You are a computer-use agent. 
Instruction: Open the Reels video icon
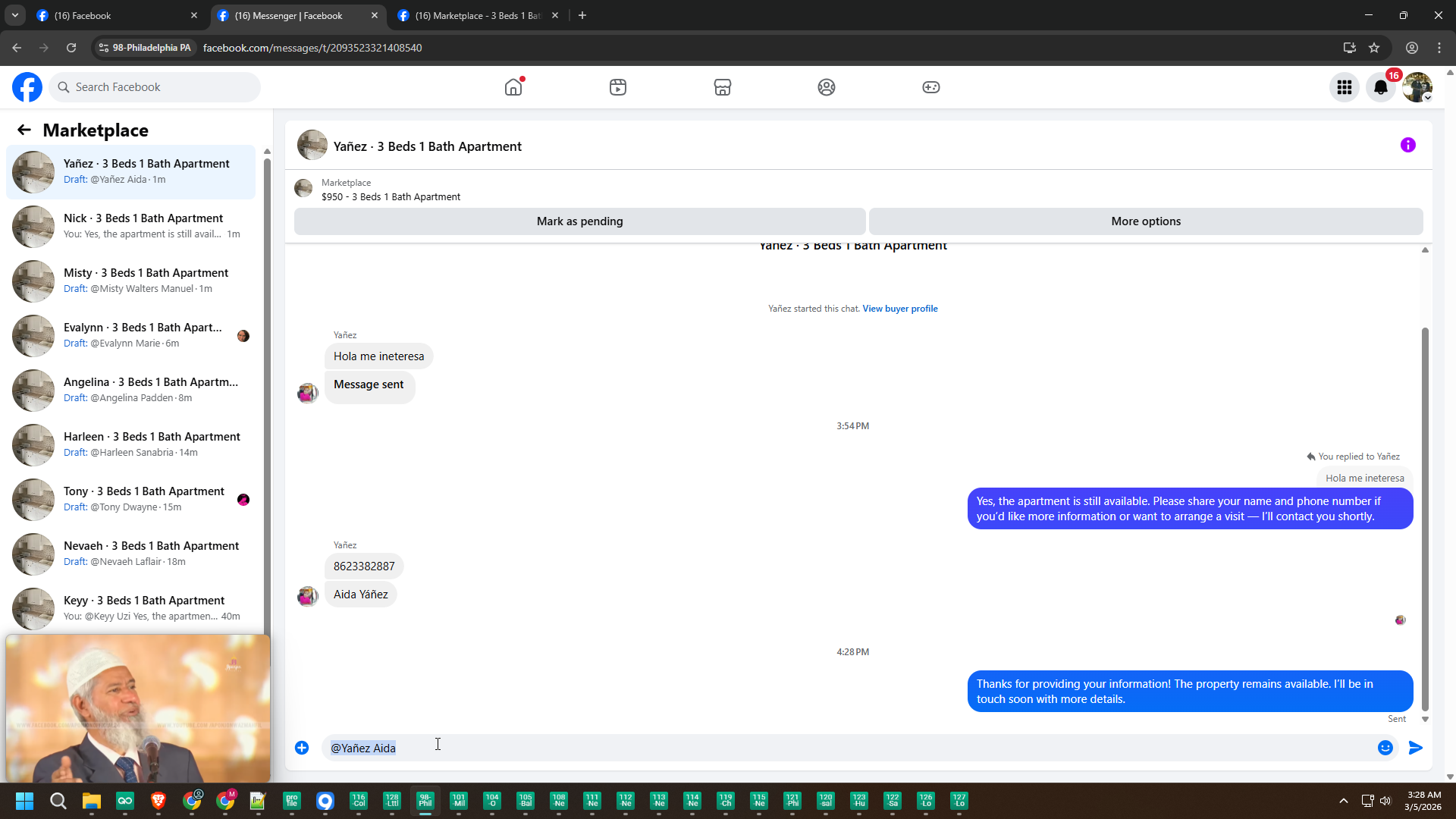point(618,87)
